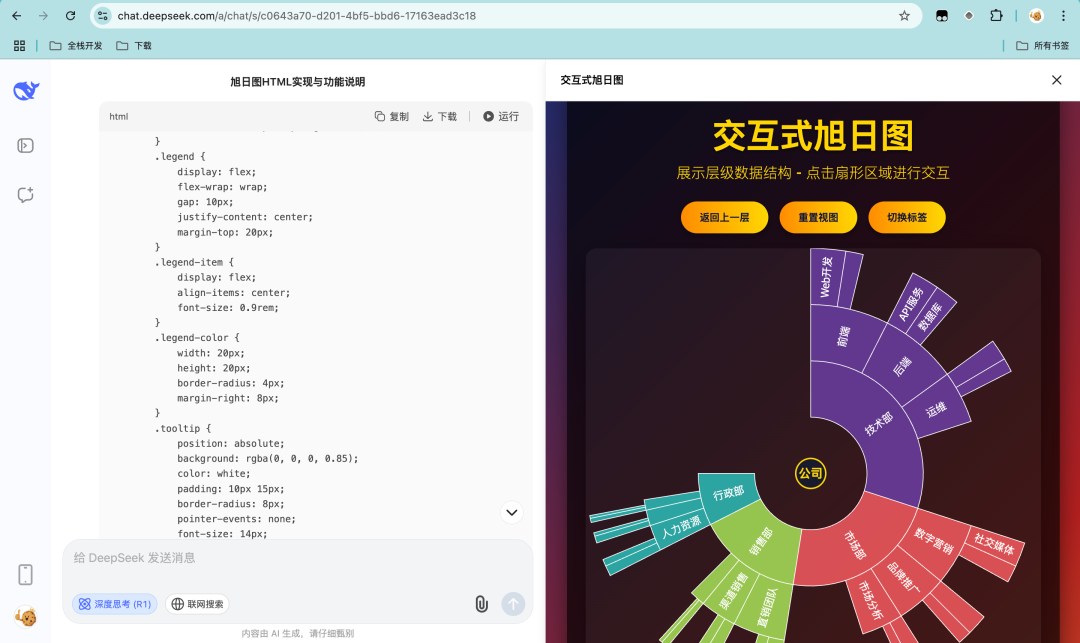Click the browser back arrow
1080x643 pixels.
tap(17, 15)
